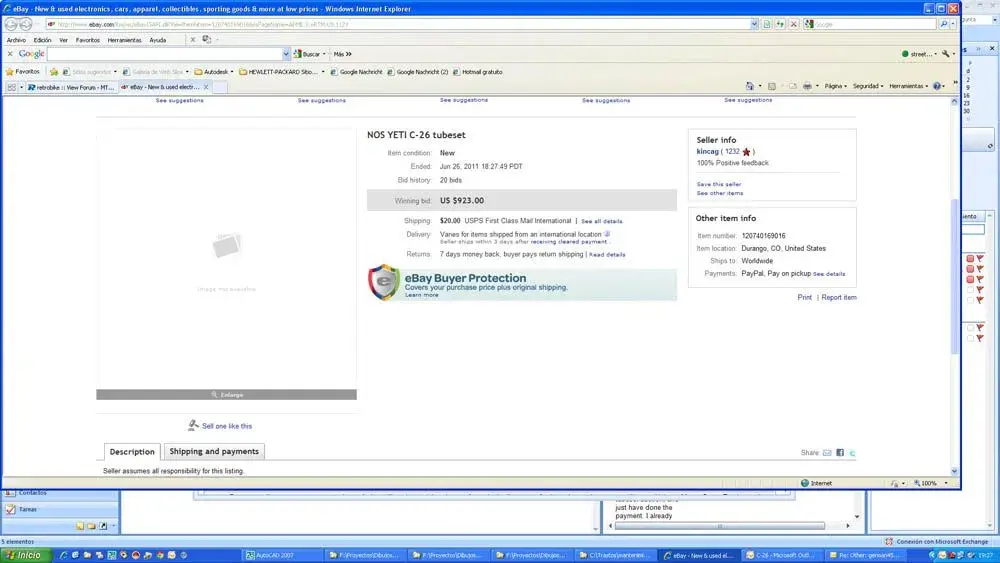Click the printer icon in command bar
Screen dimensions: 1000x563
coord(807,86)
